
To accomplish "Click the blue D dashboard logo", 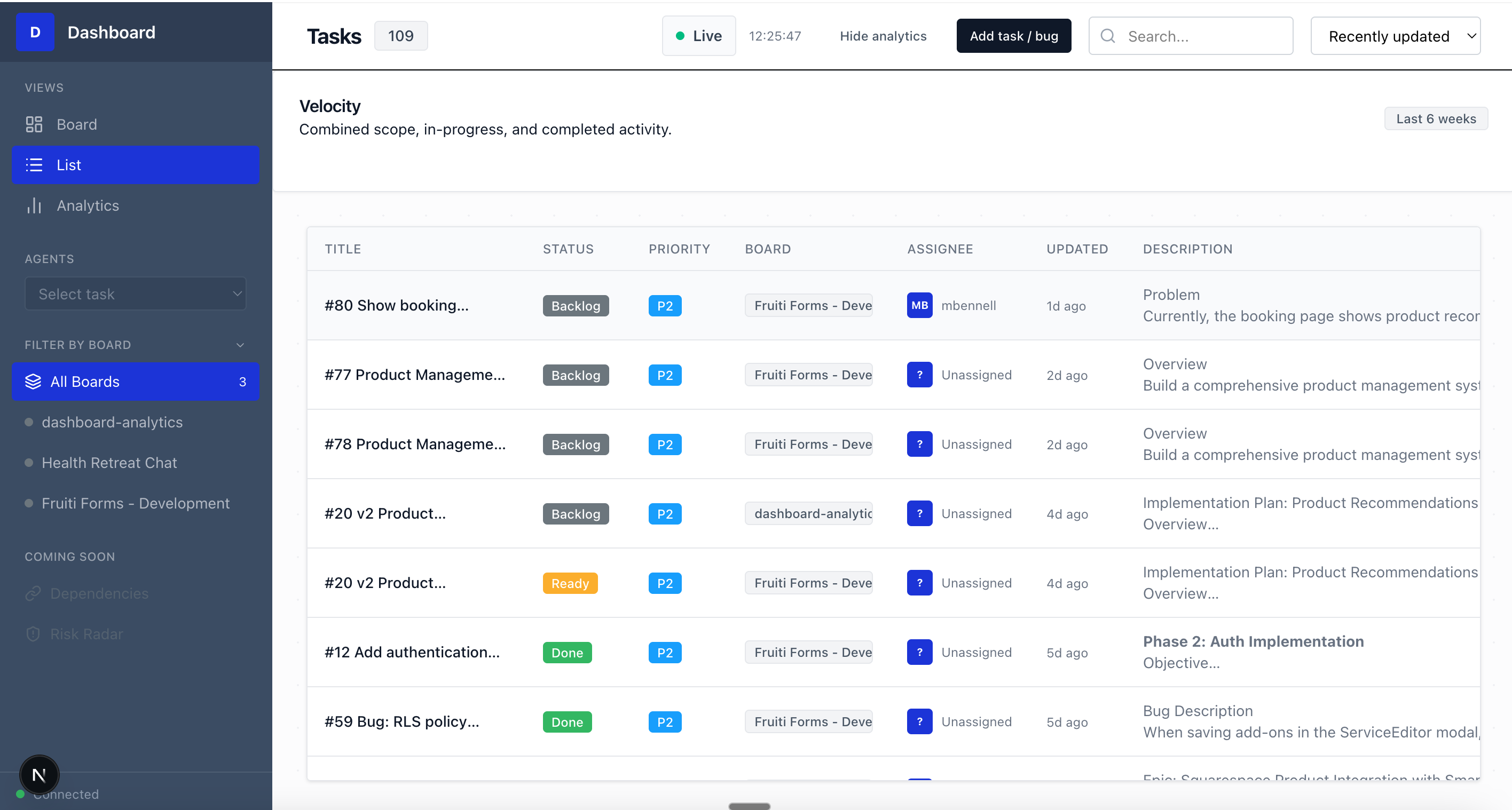I will [35, 32].
